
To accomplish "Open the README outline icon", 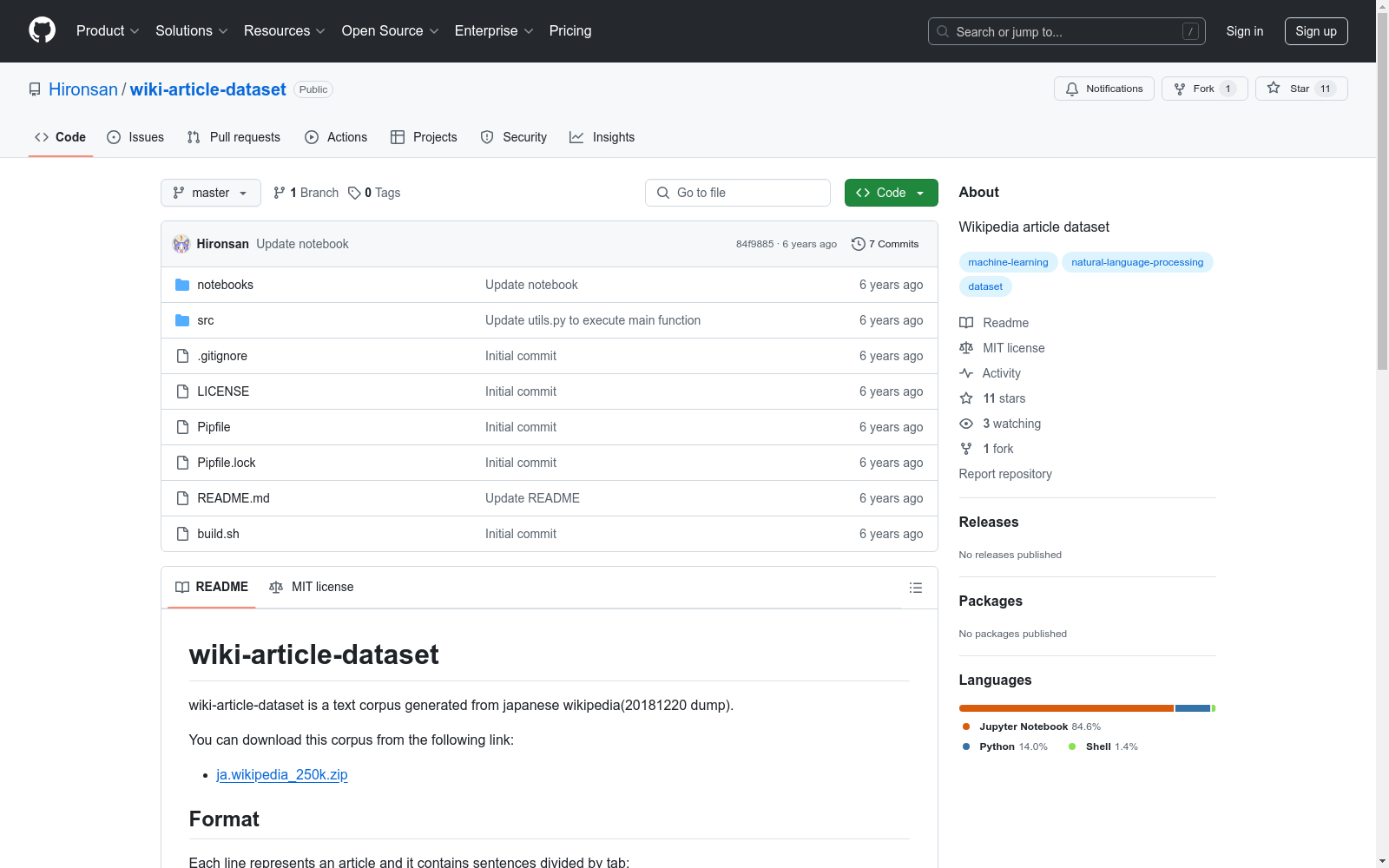I will coord(916,588).
